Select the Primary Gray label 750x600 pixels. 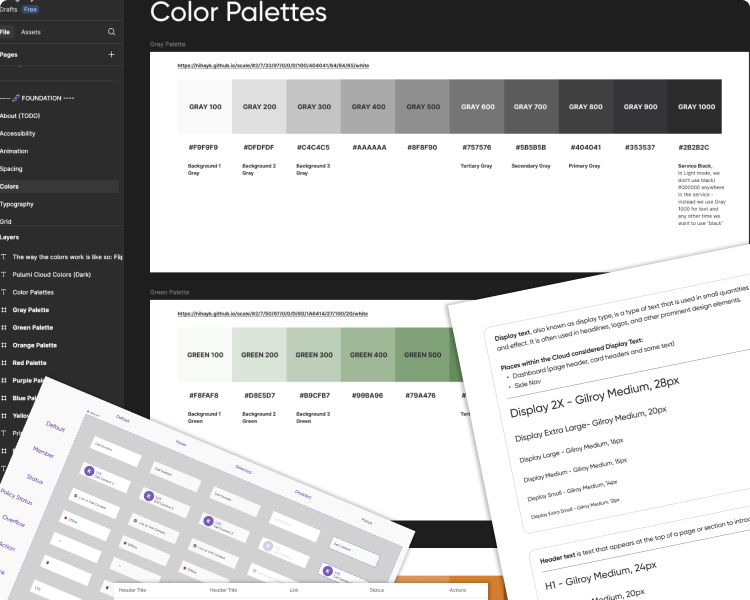[x=584, y=166]
